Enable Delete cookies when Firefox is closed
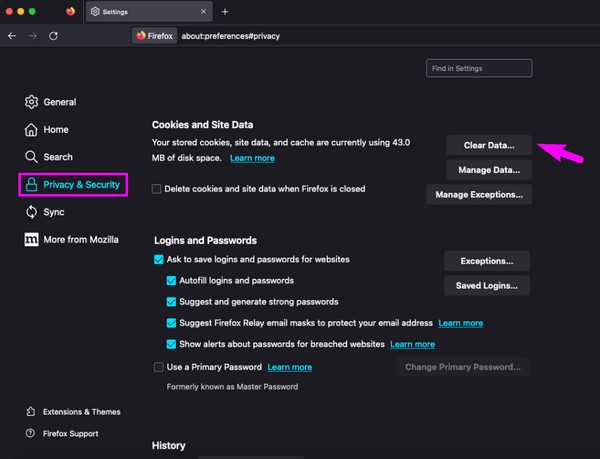The image size is (600, 459). tap(157, 189)
